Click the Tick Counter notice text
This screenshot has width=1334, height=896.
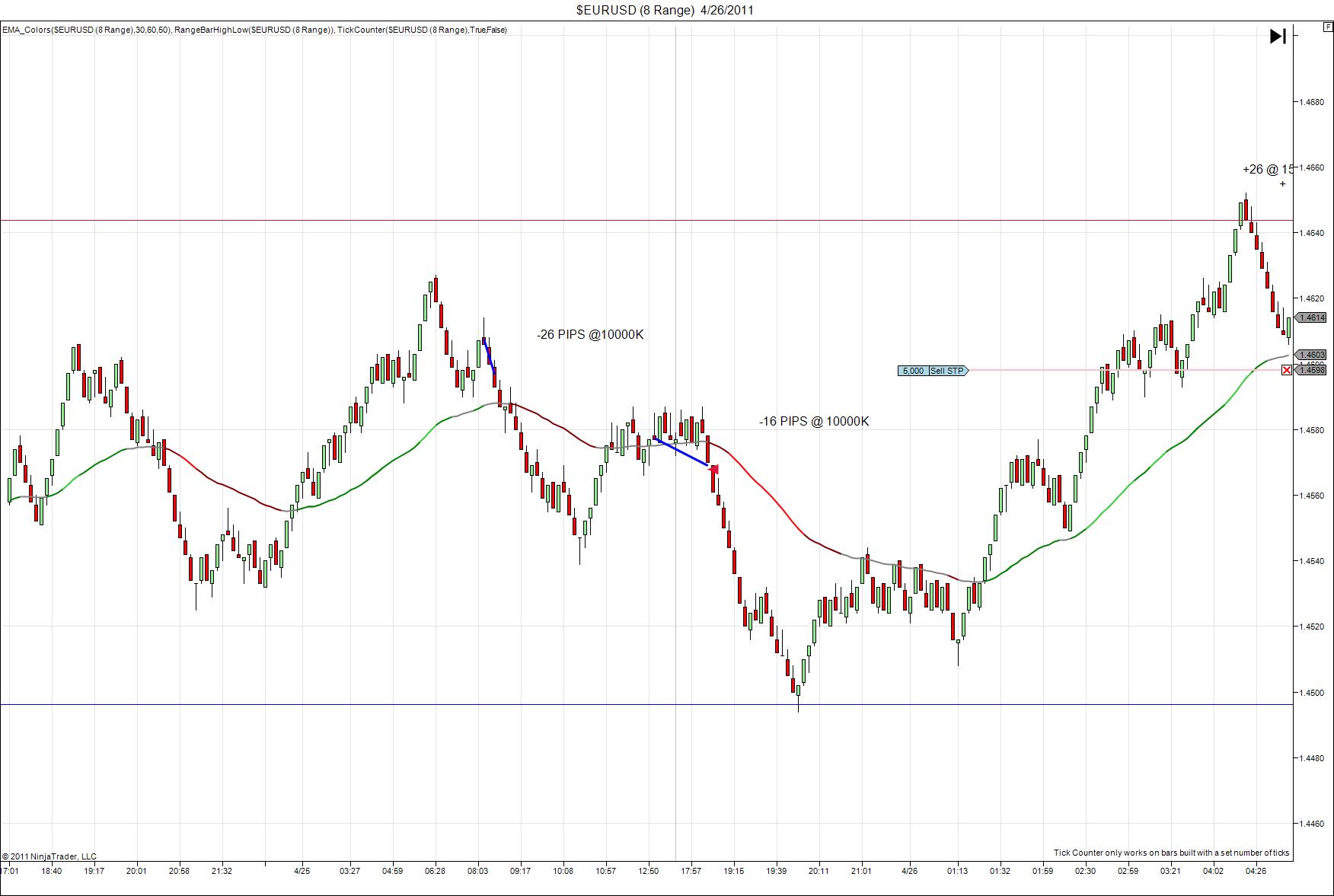pos(1171,853)
